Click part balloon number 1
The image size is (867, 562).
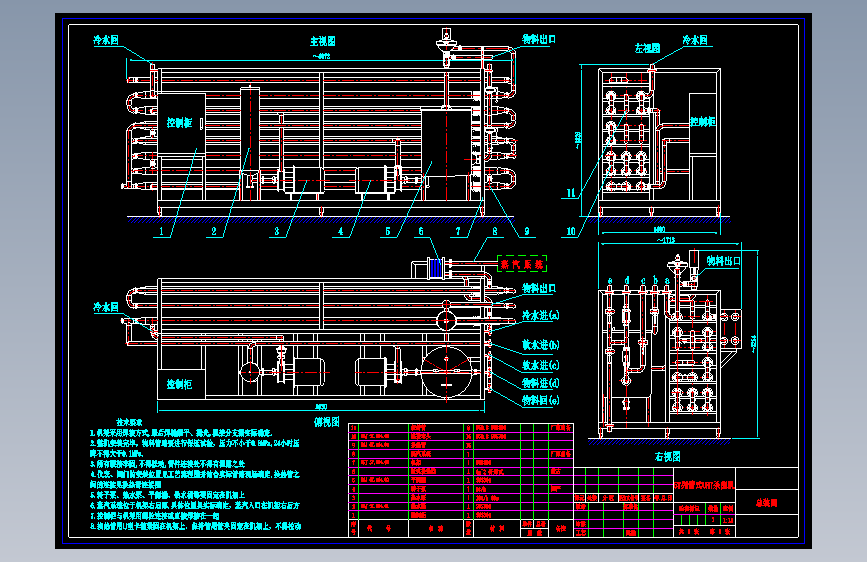pyautogui.click(x=162, y=231)
